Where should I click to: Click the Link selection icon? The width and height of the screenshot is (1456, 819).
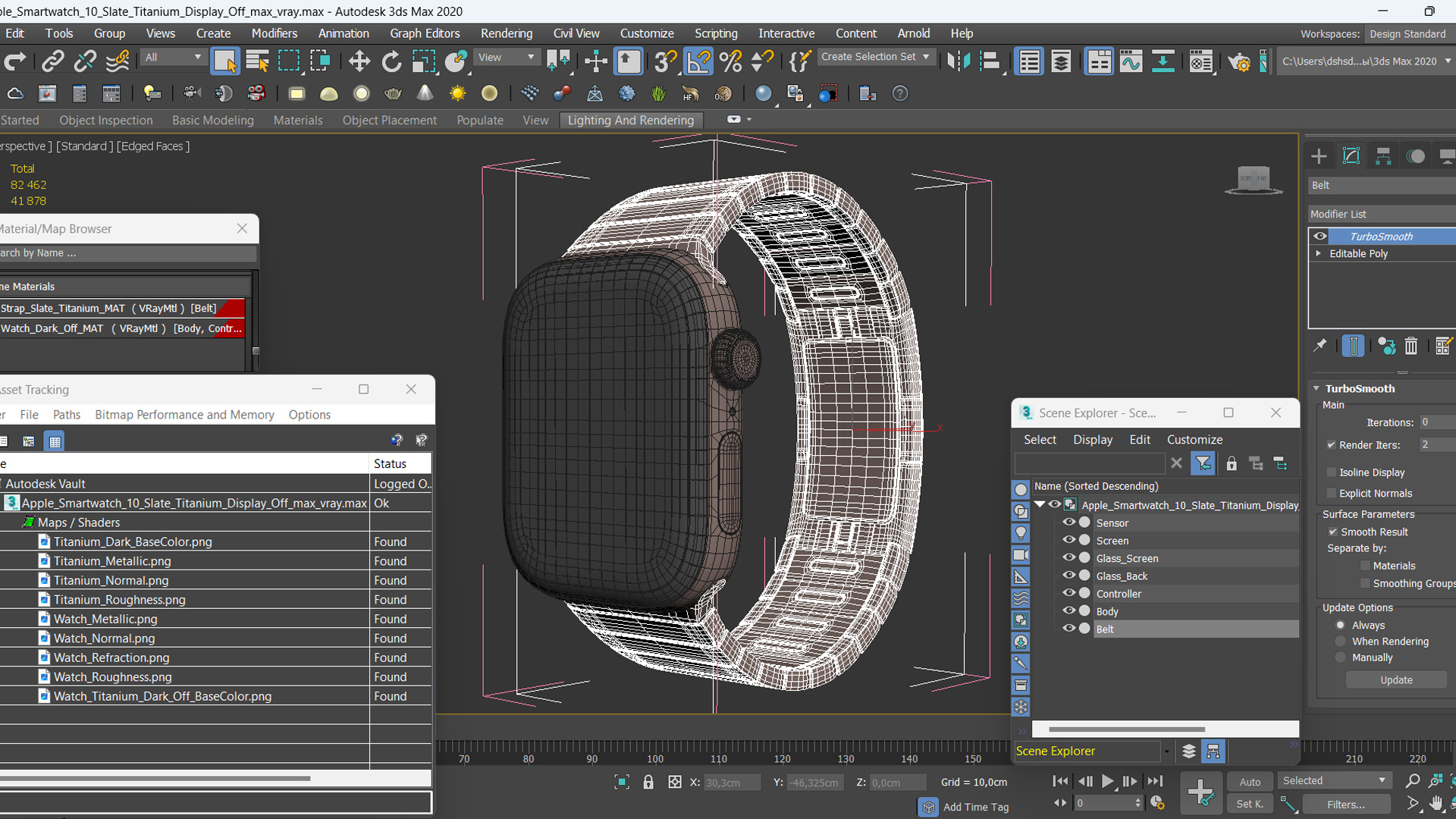(x=52, y=61)
